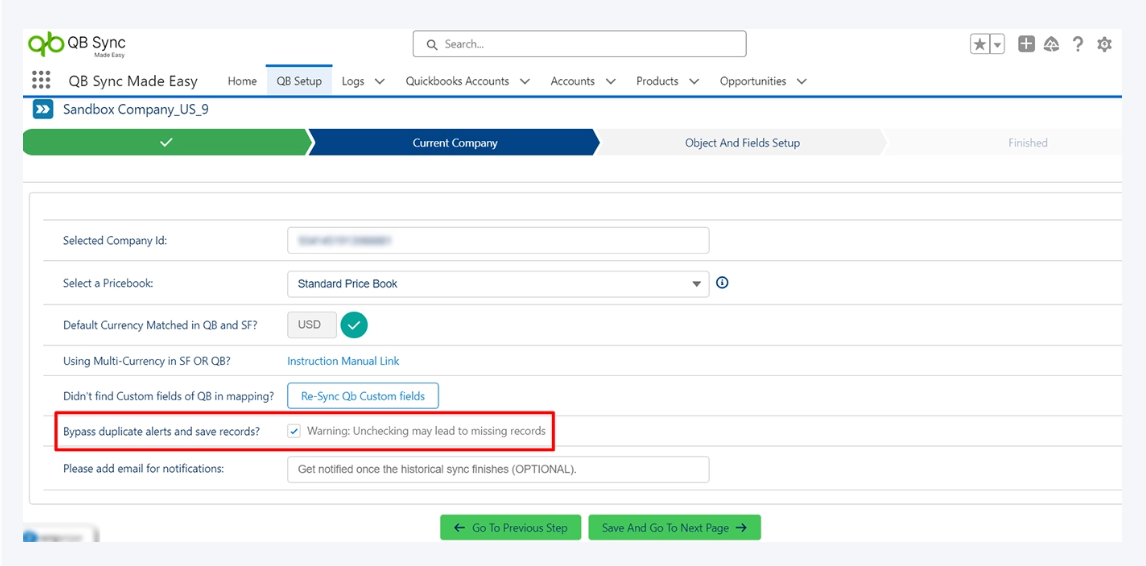Click the completed step checkmark in path
This screenshot has width=1146, height=566.
click(x=166, y=143)
